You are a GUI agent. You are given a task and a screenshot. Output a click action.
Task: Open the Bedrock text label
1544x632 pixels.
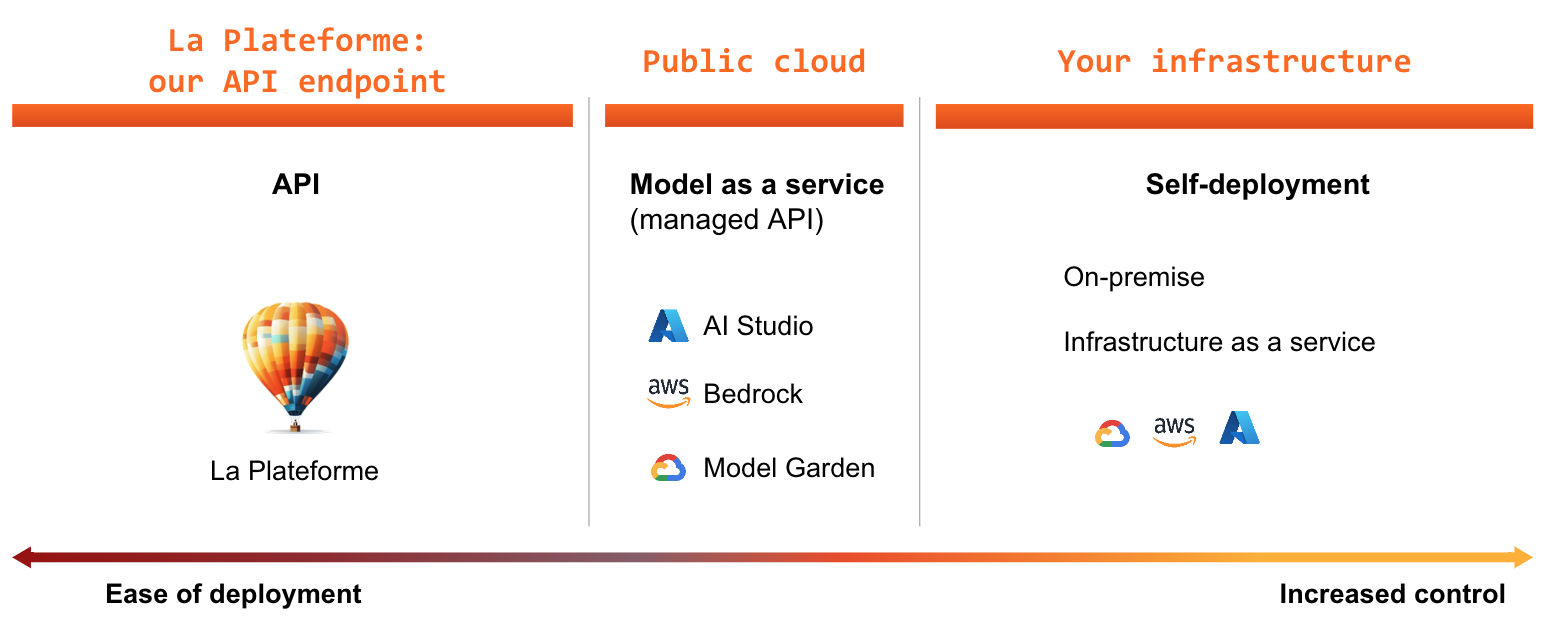[753, 394]
